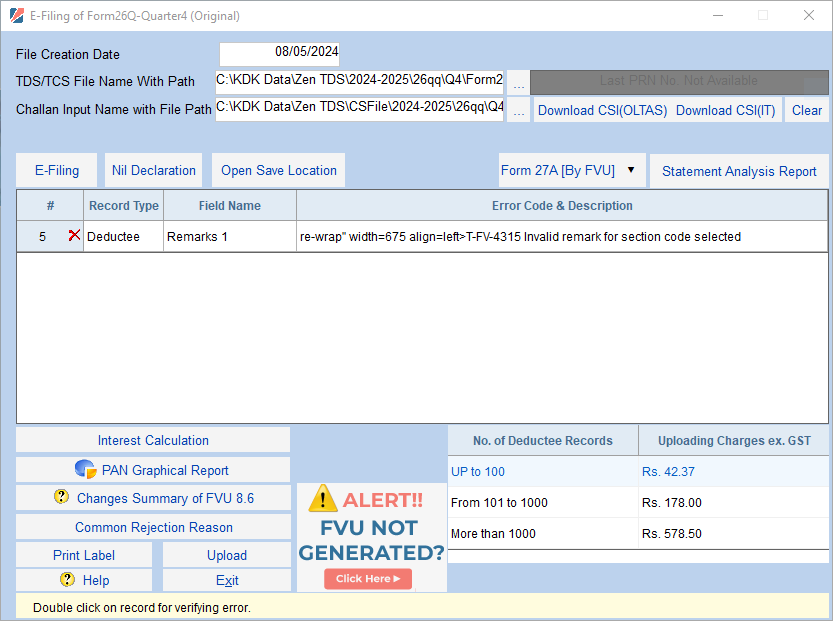The height and width of the screenshot is (621, 833).
Task: Click the Print Label button
Action: [84, 555]
